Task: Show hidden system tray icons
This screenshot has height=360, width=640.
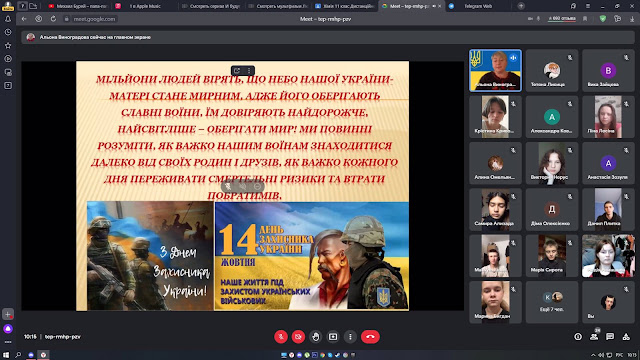Action: point(593,355)
